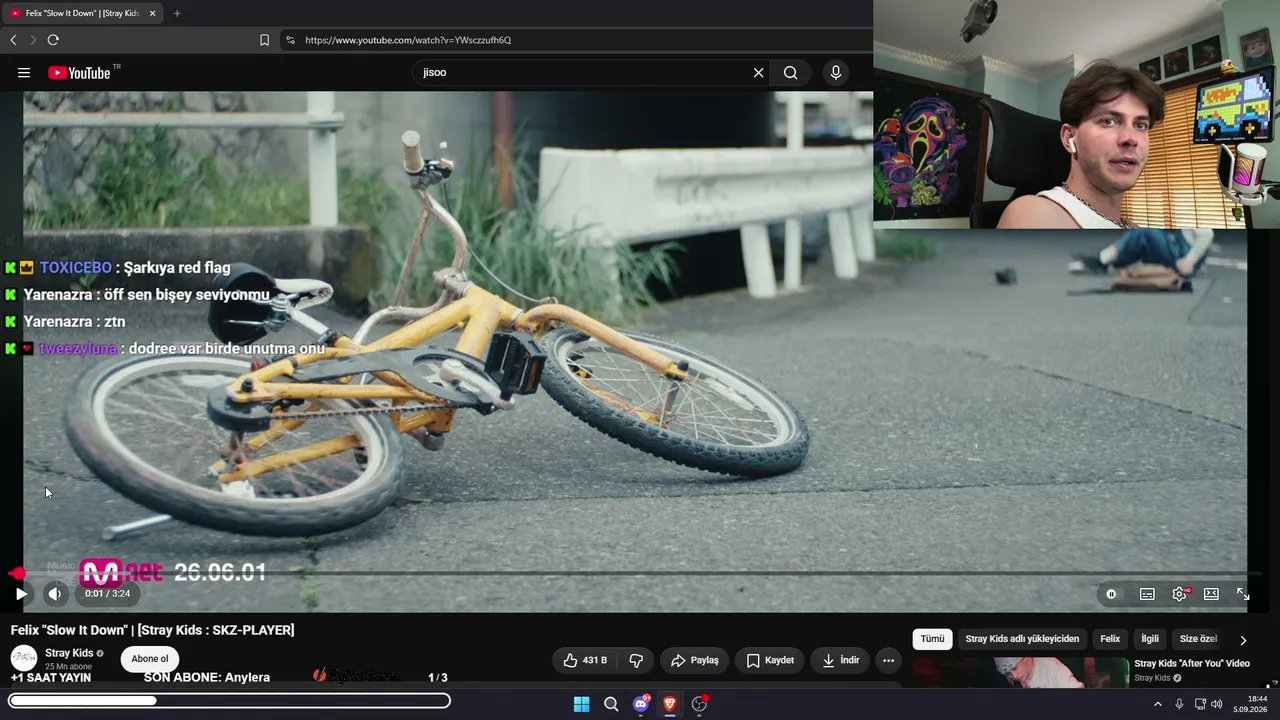Enter fullscreen mode on the video

tap(1243, 594)
